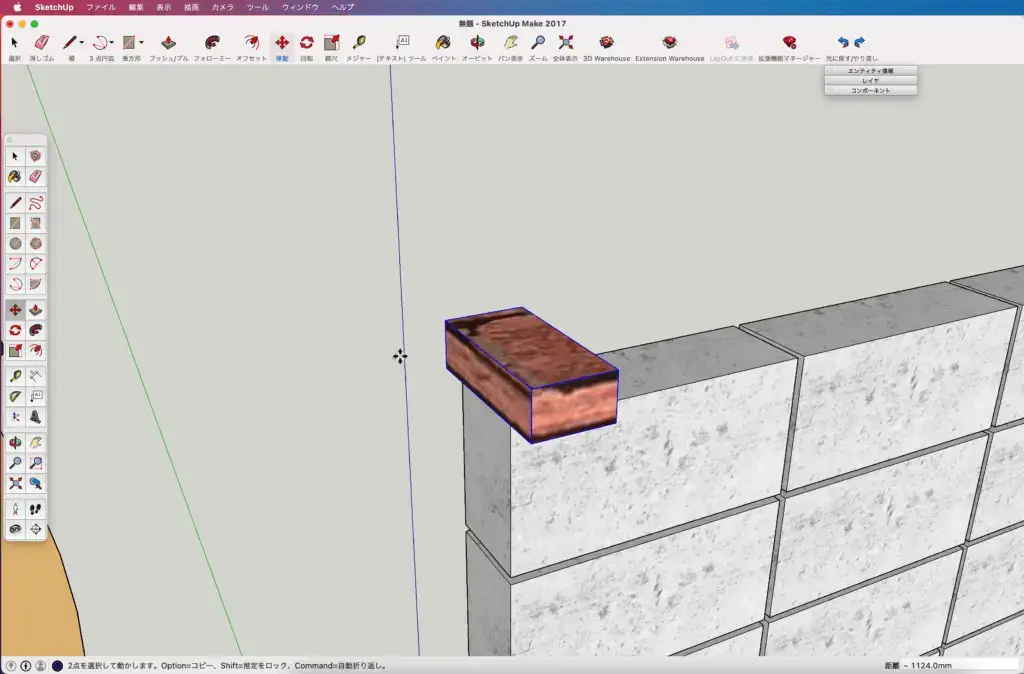1024x674 pixels.
Task: Activate the Position Camera tool in left palette
Action: (x=15, y=509)
